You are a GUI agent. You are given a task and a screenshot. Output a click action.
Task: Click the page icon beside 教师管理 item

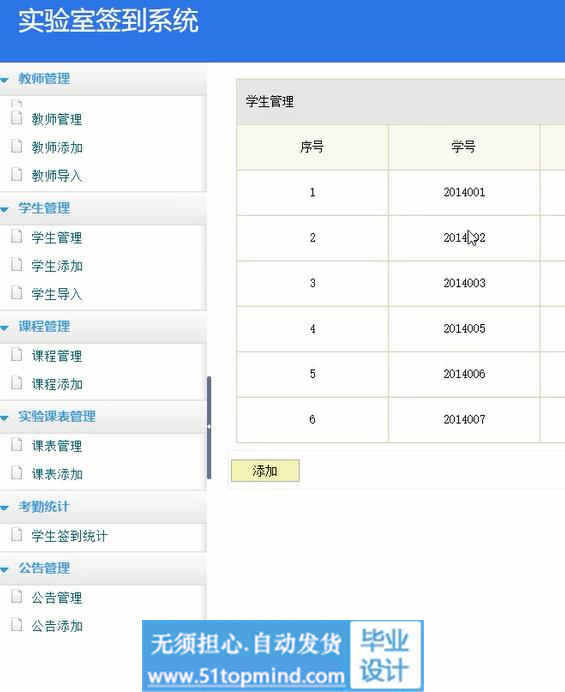(x=16, y=118)
